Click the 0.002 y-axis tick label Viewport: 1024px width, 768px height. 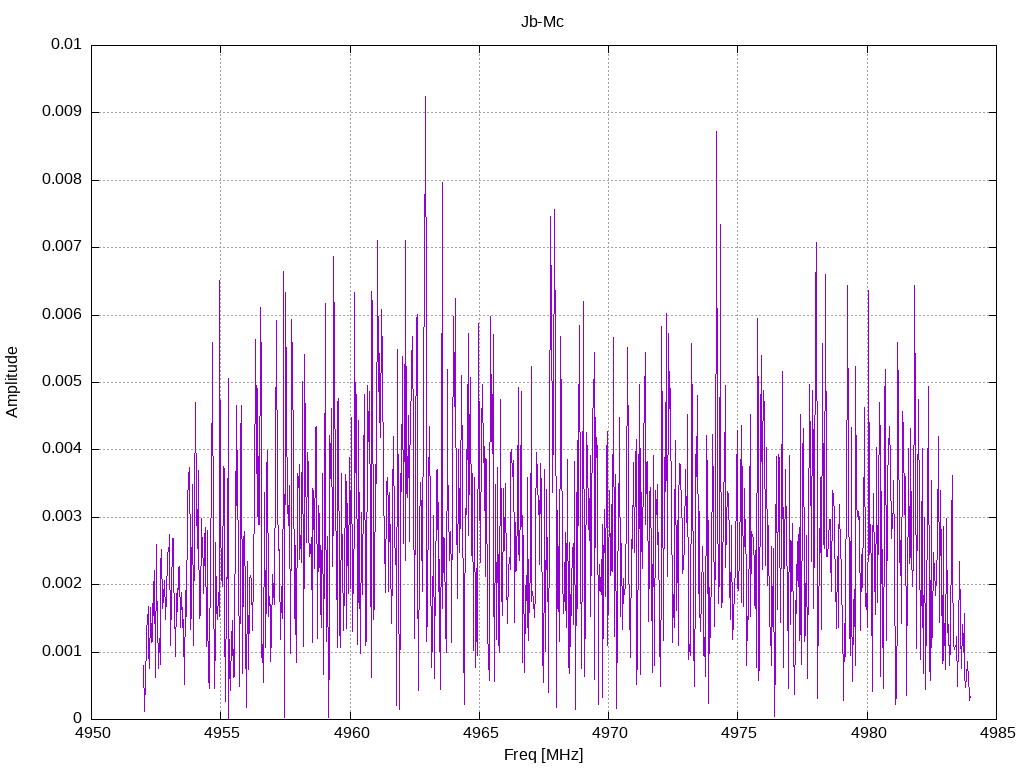tap(62, 584)
